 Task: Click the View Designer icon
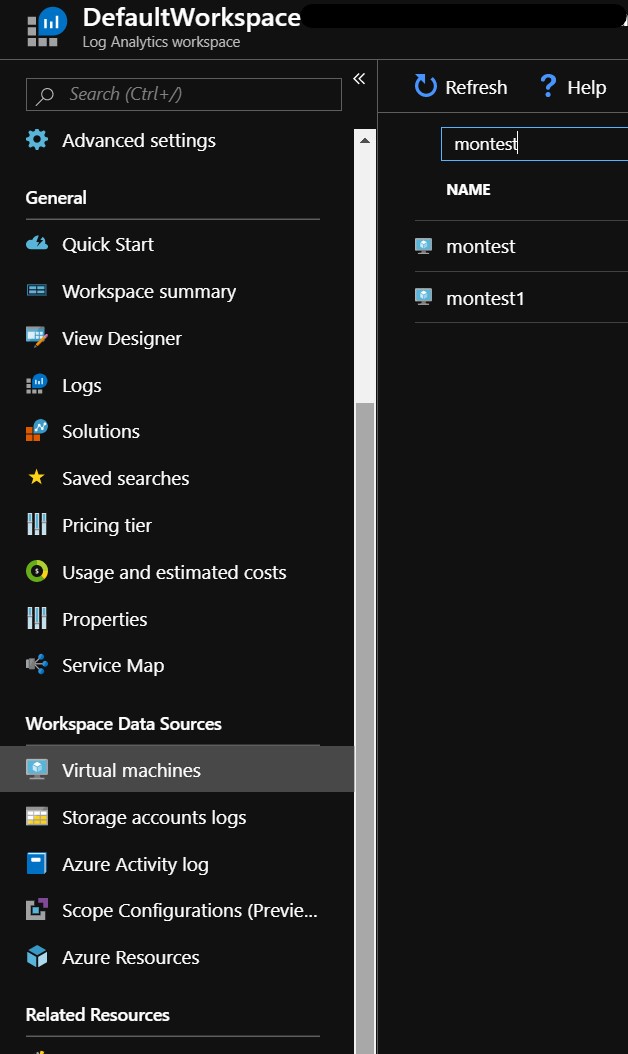click(37, 337)
